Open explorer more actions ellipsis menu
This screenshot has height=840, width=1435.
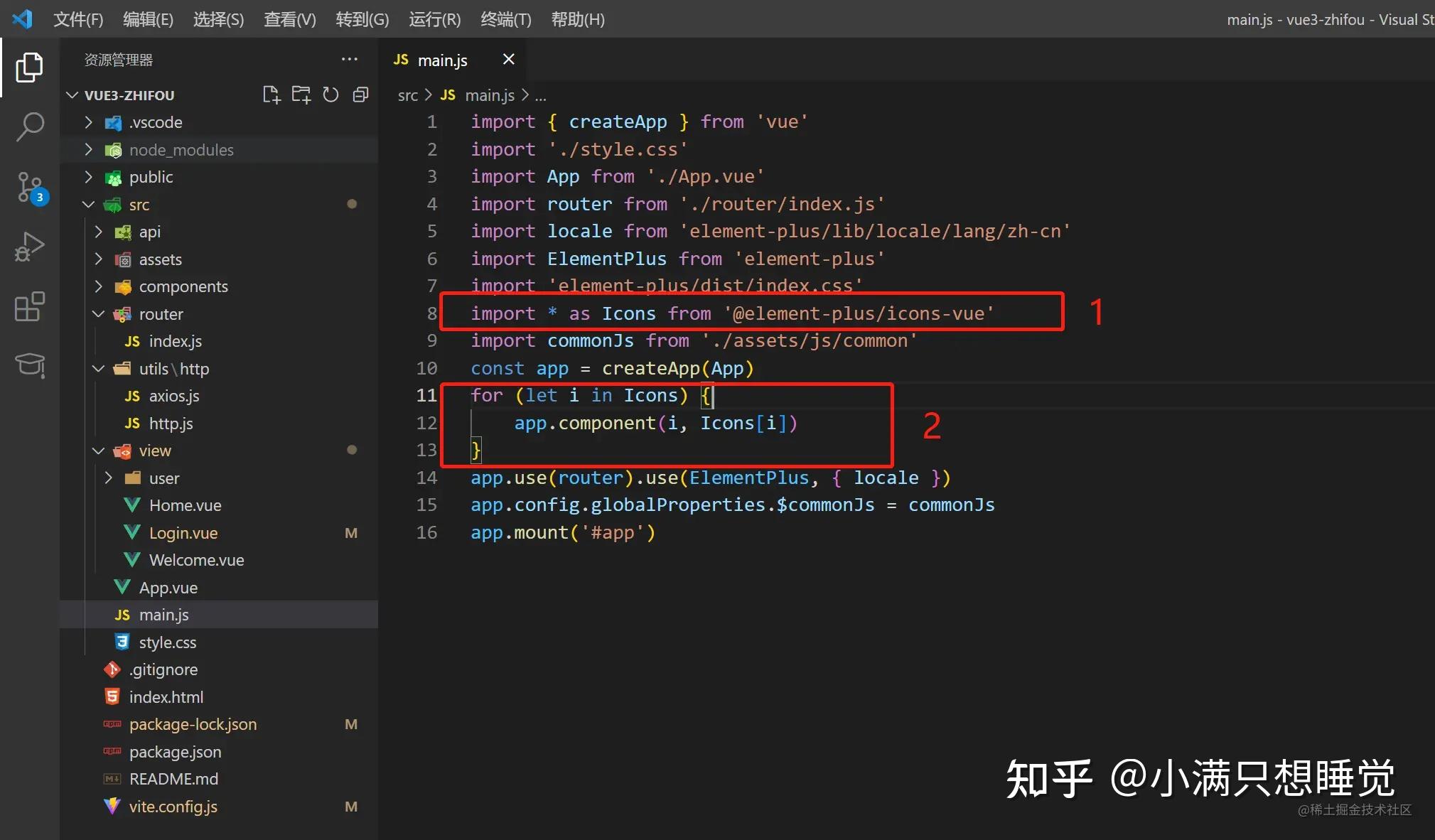(350, 60)
